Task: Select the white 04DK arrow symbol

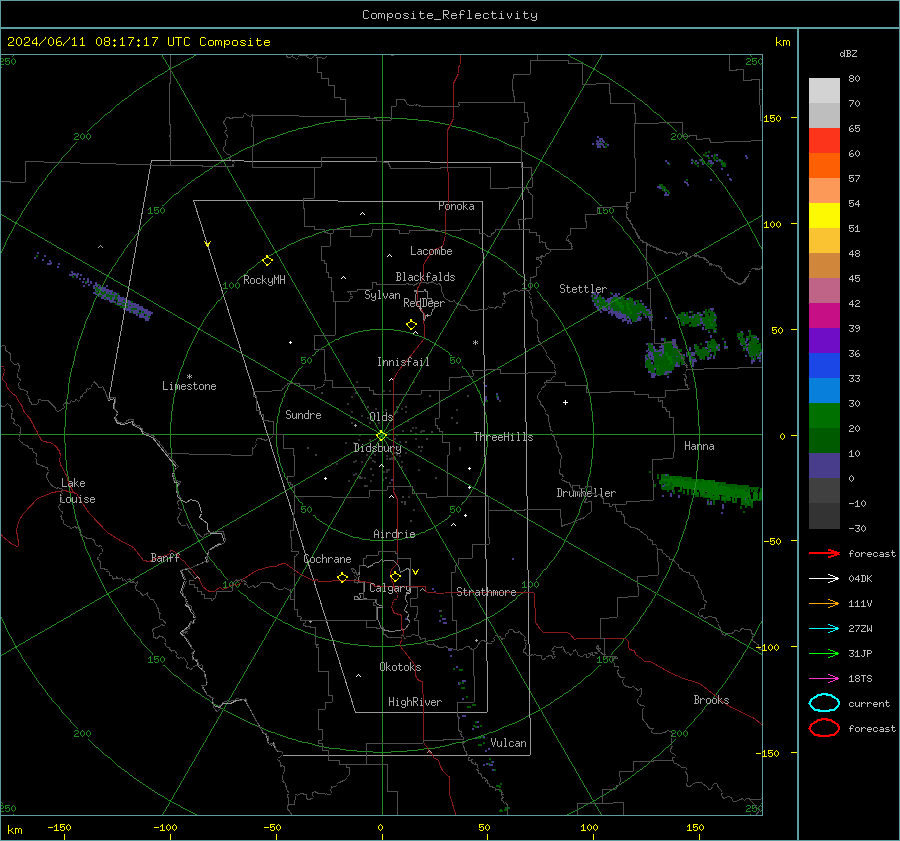Action: pos(824,579)
